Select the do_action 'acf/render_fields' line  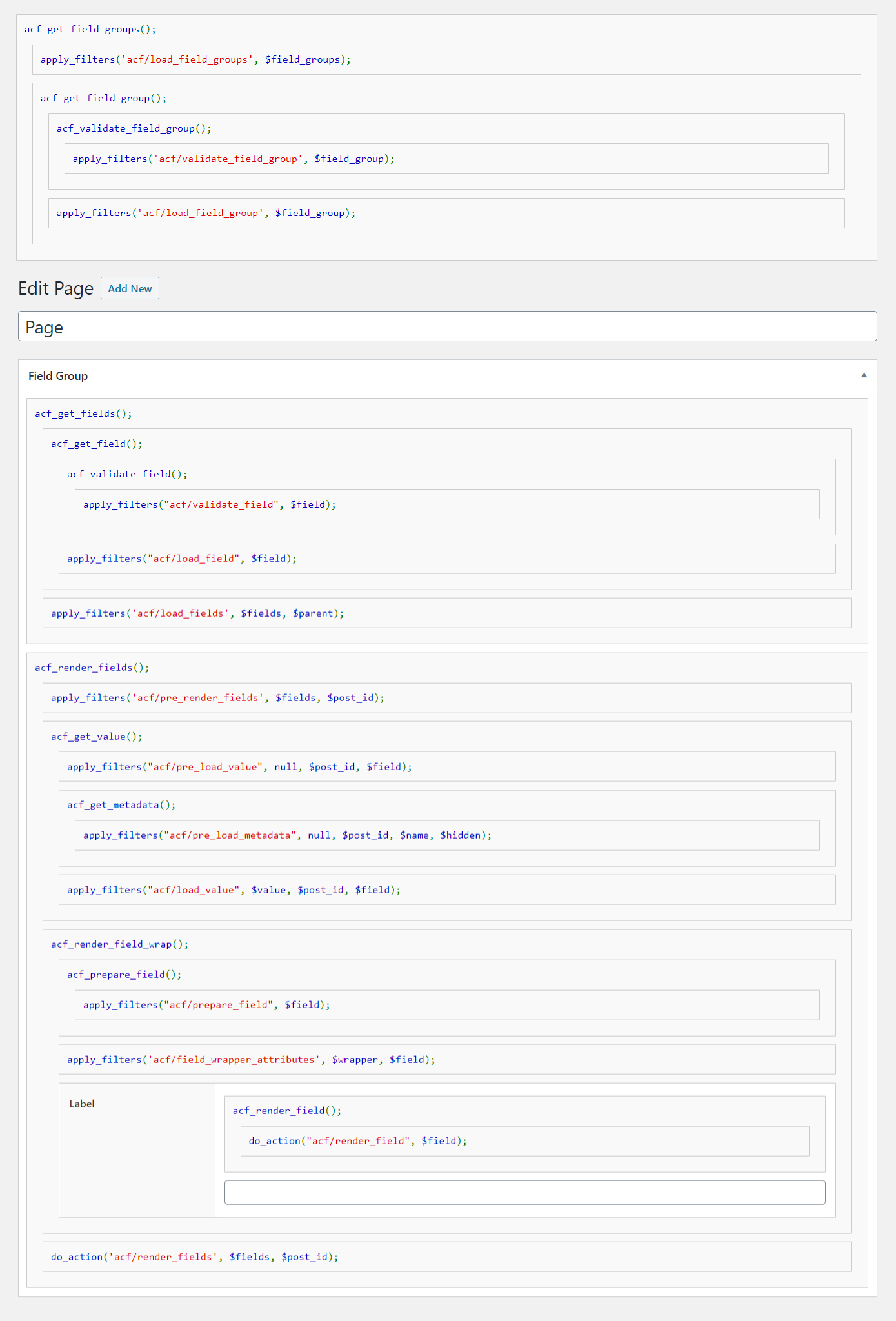coord(447,1257)
